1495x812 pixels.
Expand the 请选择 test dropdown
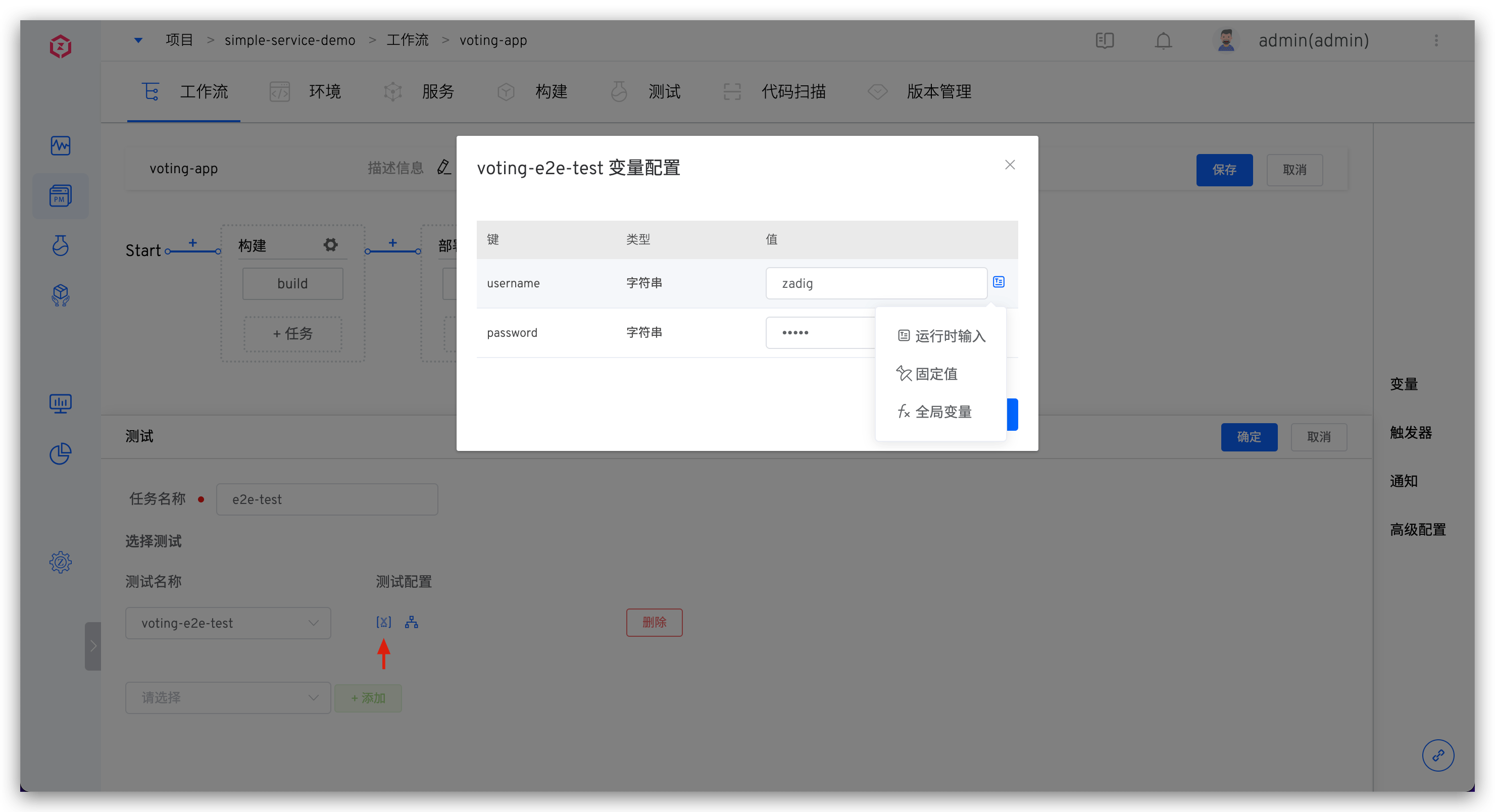228,698
